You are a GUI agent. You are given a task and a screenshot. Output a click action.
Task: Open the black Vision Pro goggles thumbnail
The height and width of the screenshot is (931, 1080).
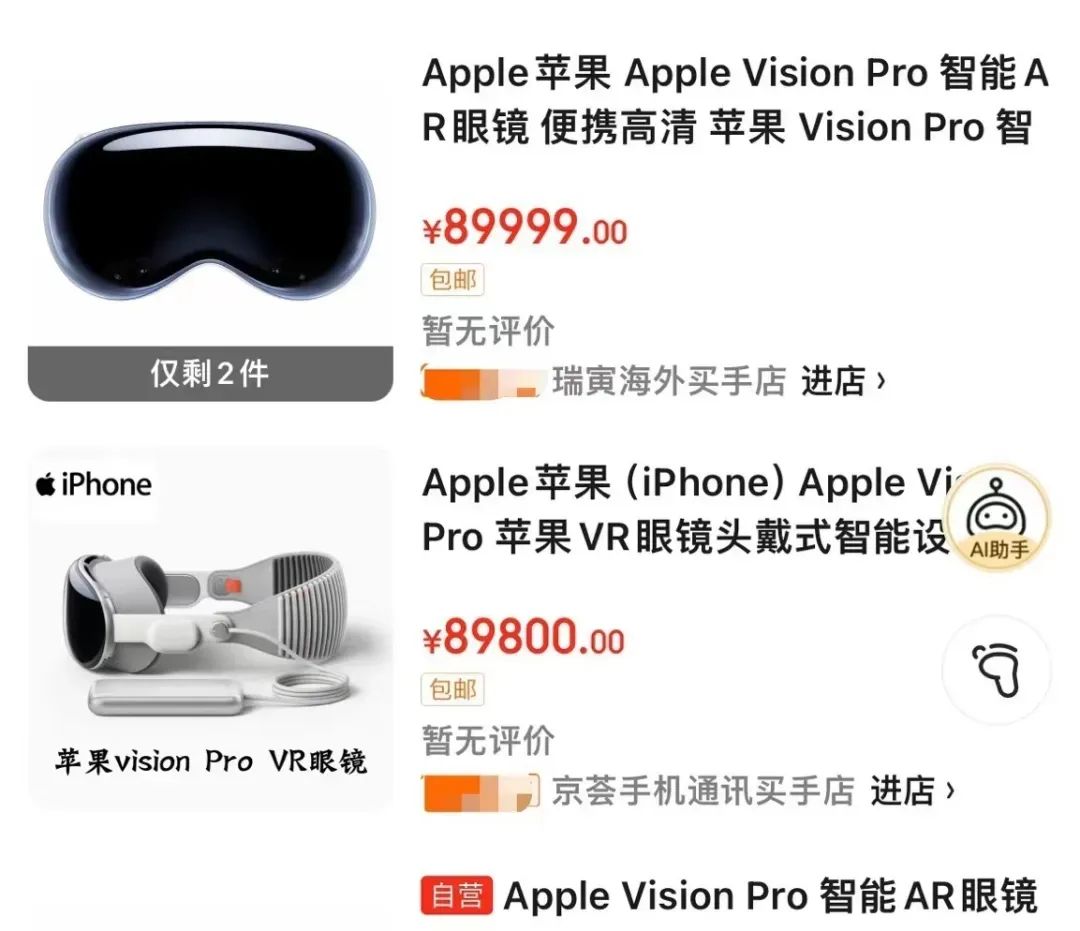click(210, 212)
